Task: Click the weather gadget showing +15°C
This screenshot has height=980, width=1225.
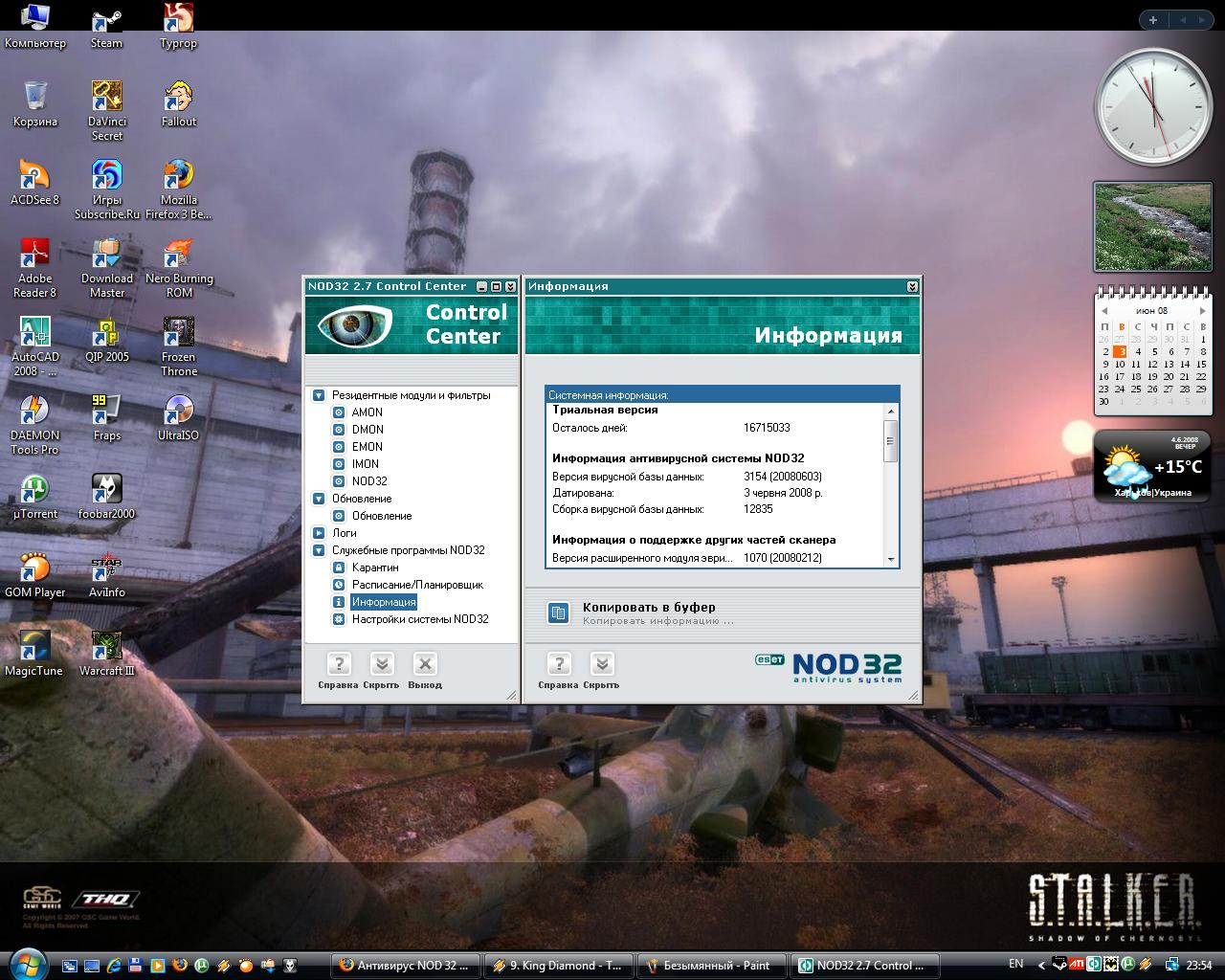Action: (x=1153, y=466)
